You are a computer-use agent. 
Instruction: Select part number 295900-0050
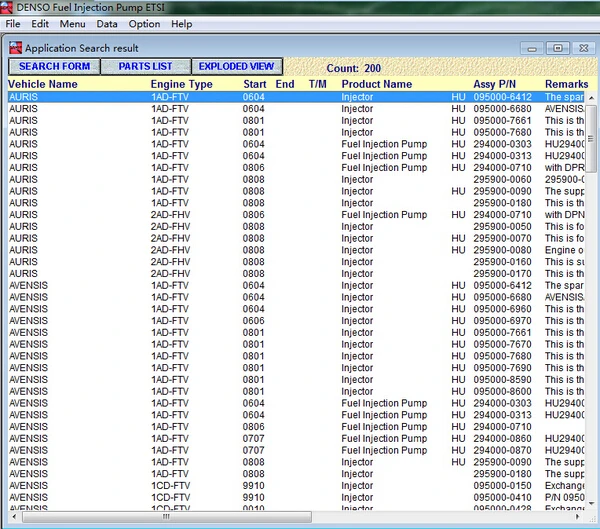pos(502,227)
